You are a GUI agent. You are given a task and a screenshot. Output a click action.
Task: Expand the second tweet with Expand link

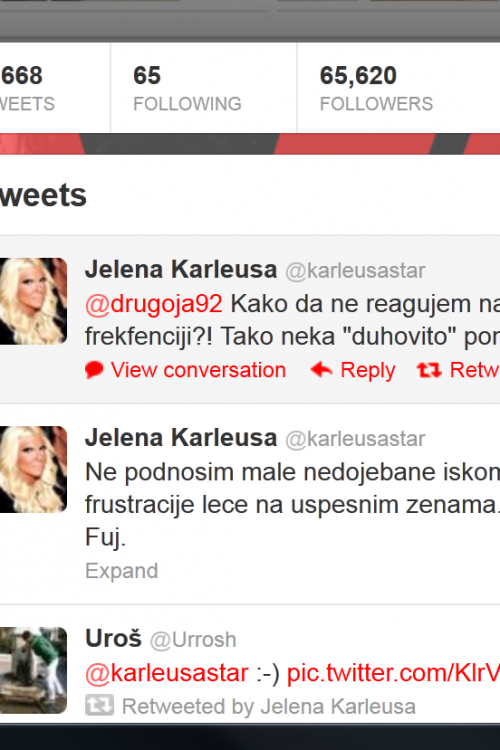[x=122, y=571]
